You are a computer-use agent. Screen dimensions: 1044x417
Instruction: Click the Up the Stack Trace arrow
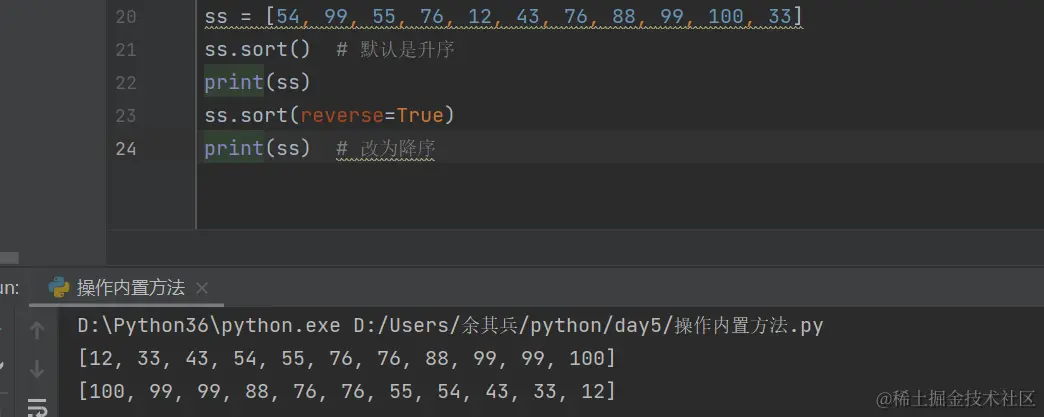point(37,330)
